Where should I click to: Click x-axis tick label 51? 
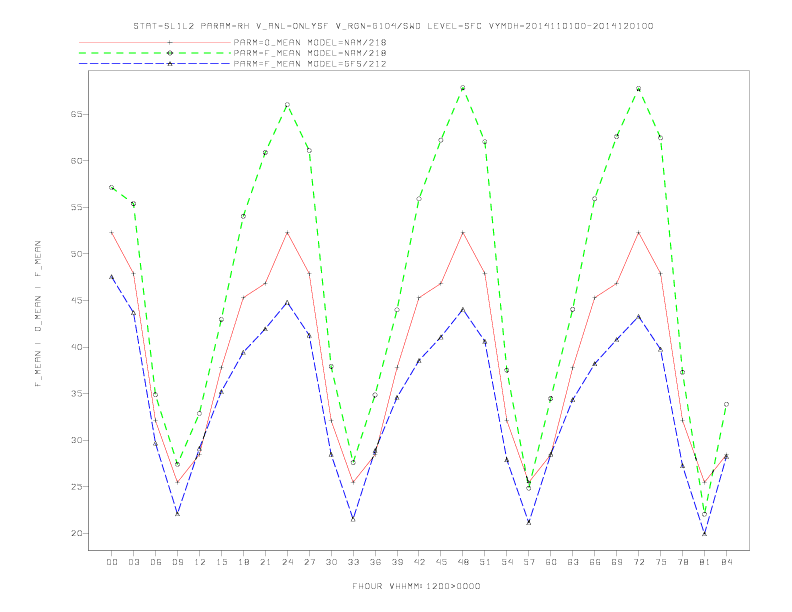pyautogui.click(x=485, y=562)
